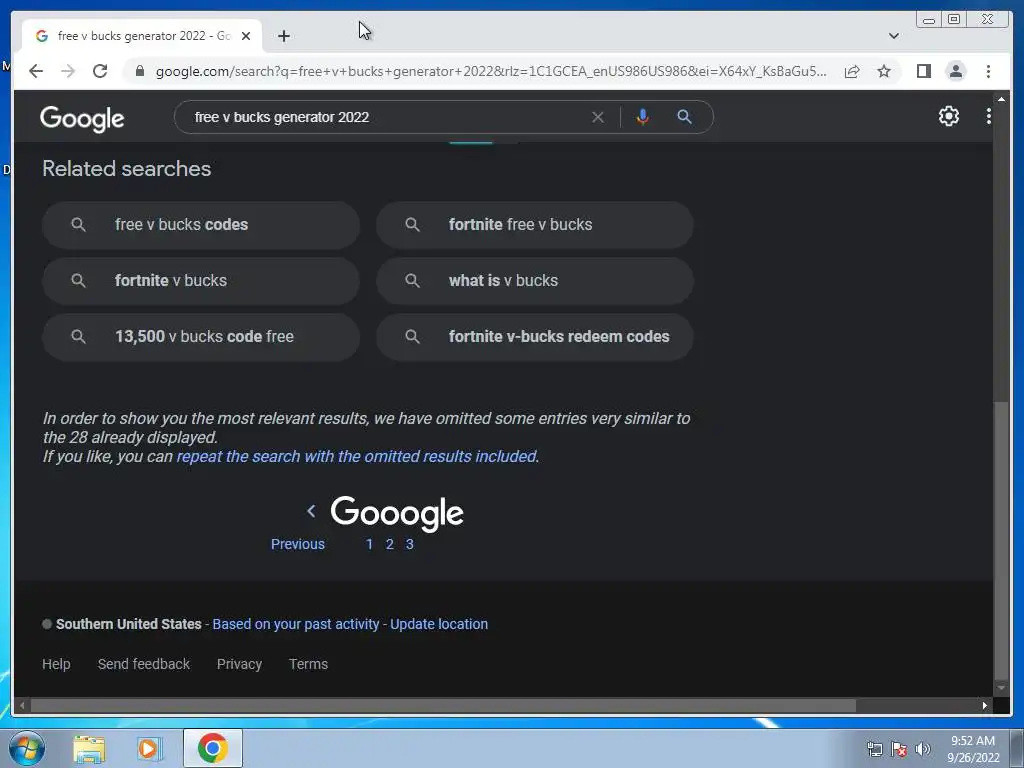
Task: Click the address bar URL
Action: click(x=491, y=71)
